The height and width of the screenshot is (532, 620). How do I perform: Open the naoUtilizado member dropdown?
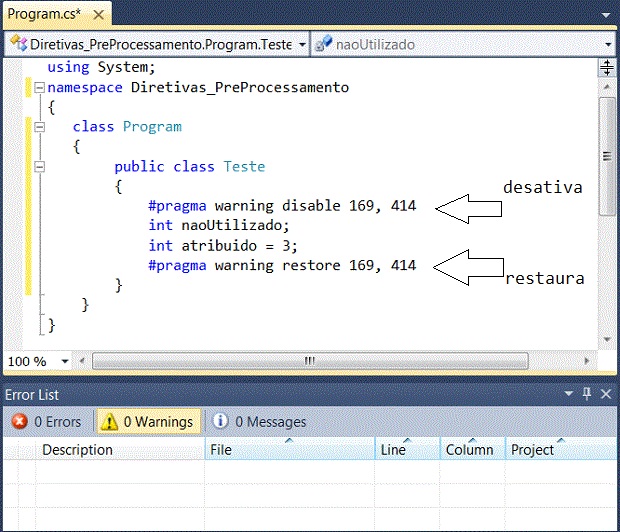608,44
